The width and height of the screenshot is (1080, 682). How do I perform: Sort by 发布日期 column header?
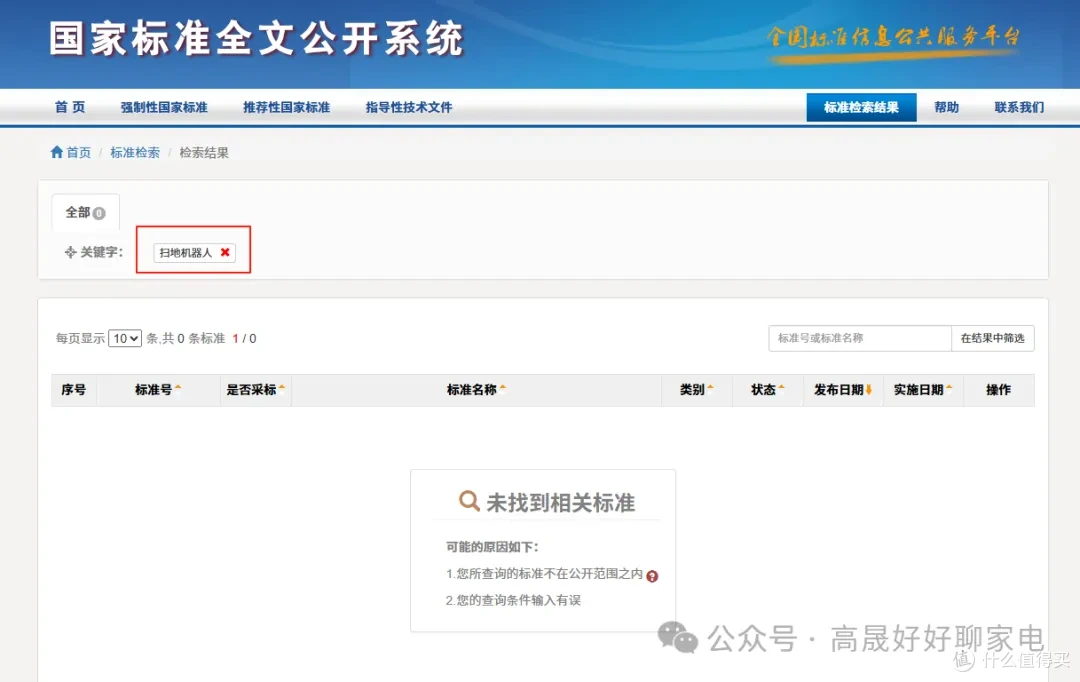point(843,390)
